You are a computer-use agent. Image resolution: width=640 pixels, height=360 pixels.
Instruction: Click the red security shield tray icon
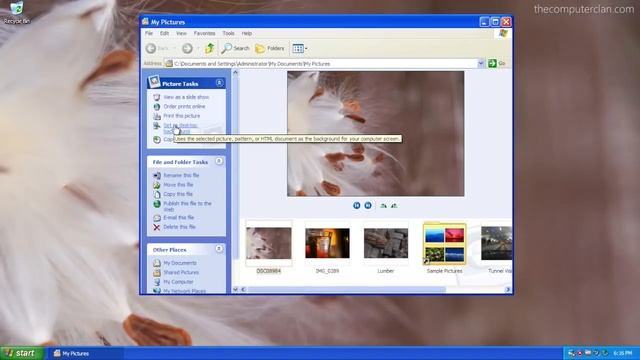point(580,353)
